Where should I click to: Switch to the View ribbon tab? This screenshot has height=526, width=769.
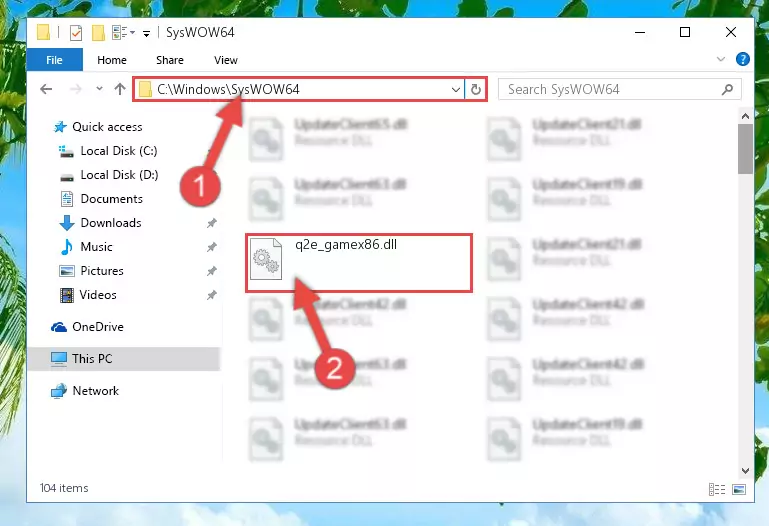click(x=226, y=60)
